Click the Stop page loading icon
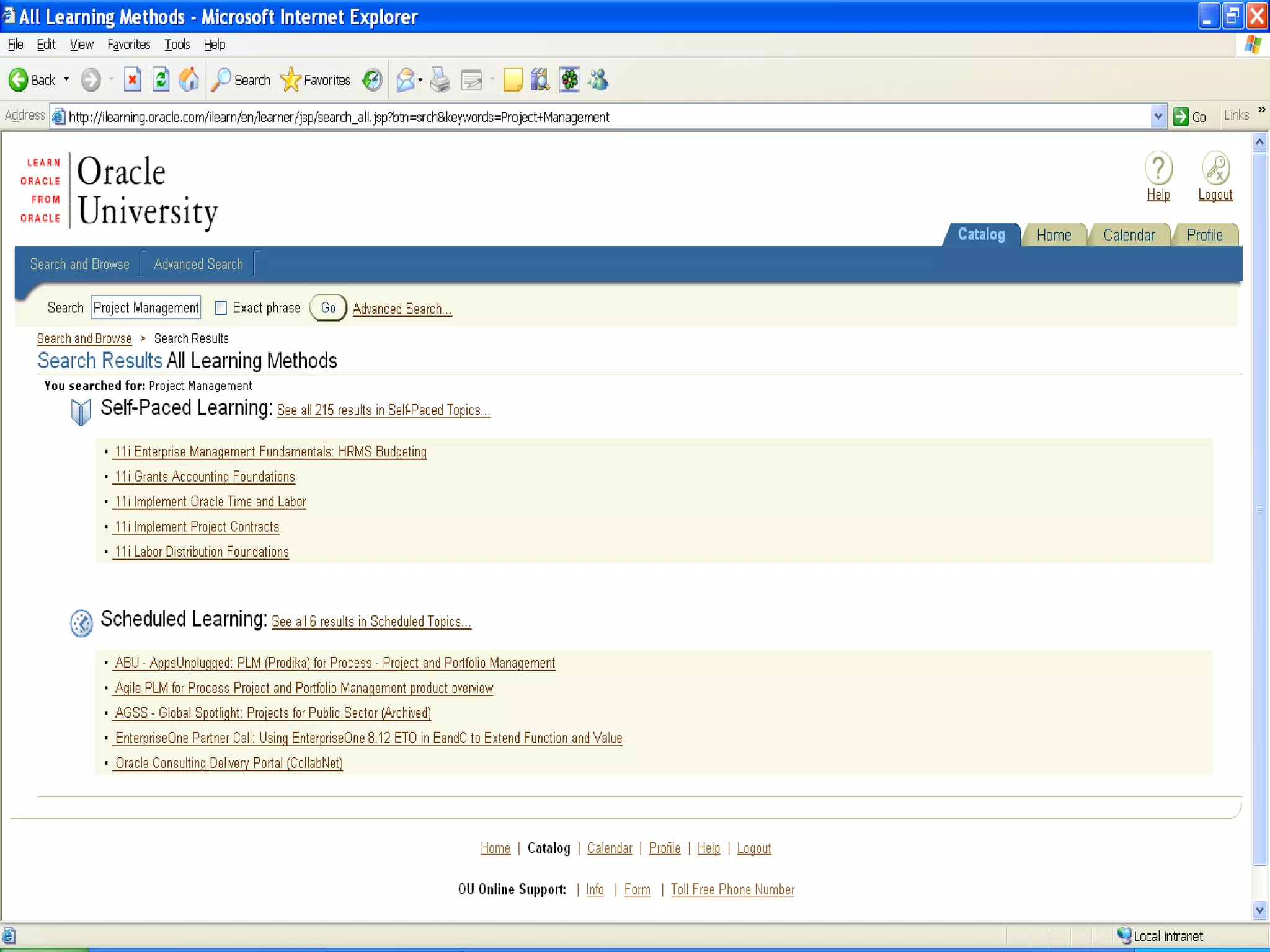 tap(132, 80)
